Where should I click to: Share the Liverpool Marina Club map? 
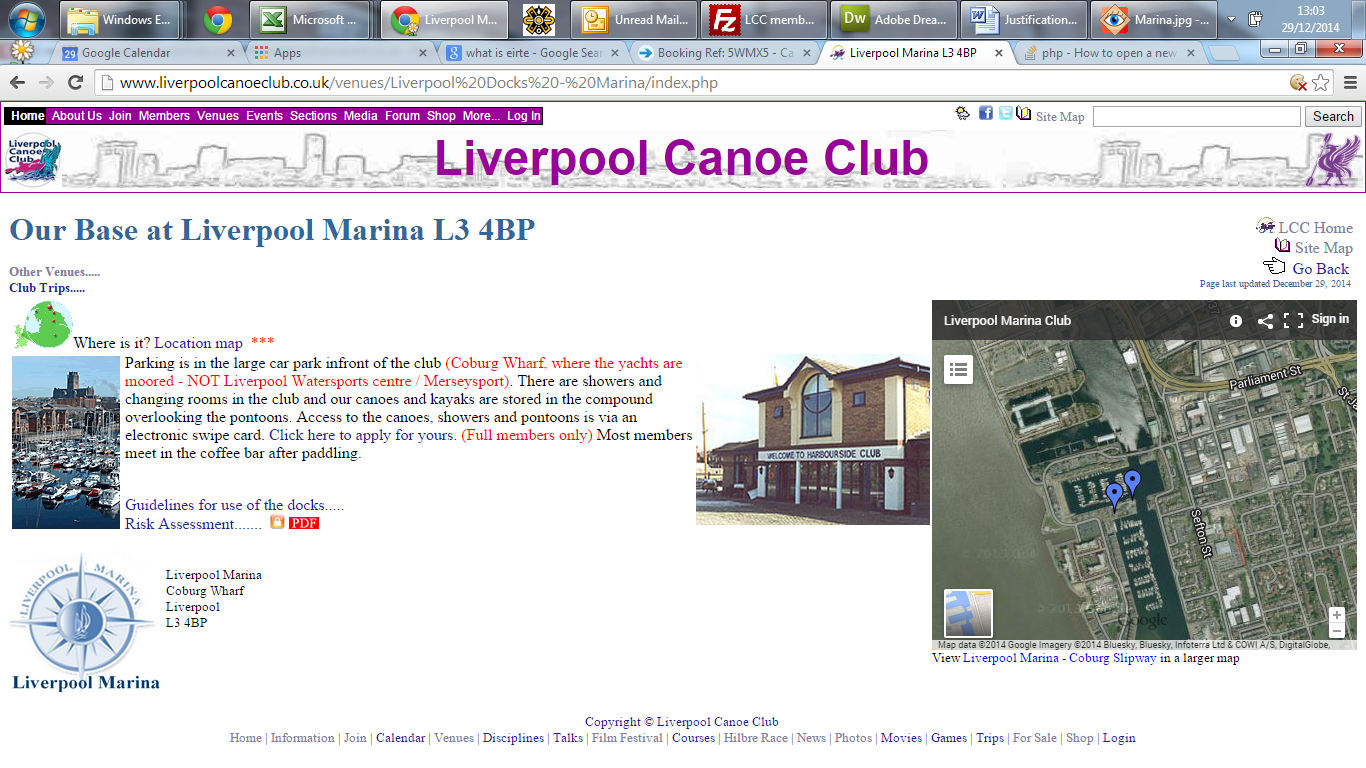click(x=1265, y=320)
